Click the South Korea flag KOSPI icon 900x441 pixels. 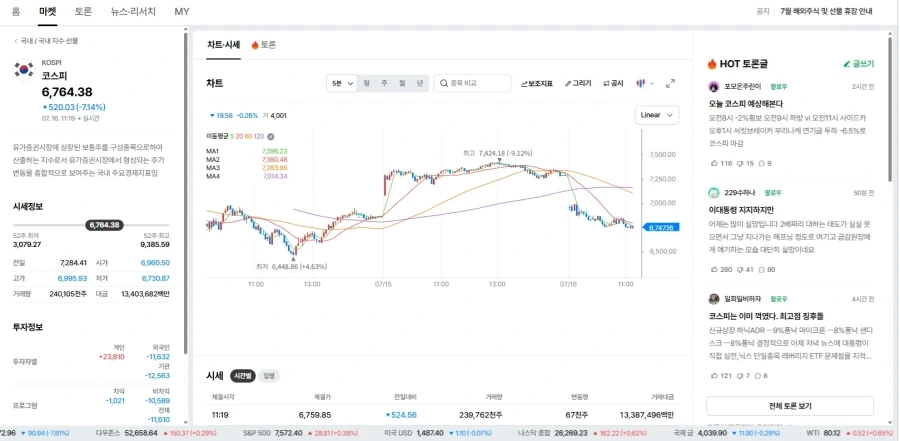click(24, 69)
